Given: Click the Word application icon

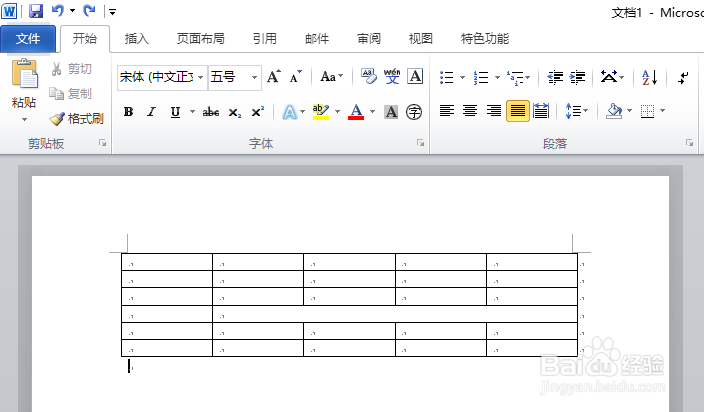Looking at the screenshot, I should (x=9, y=11).
